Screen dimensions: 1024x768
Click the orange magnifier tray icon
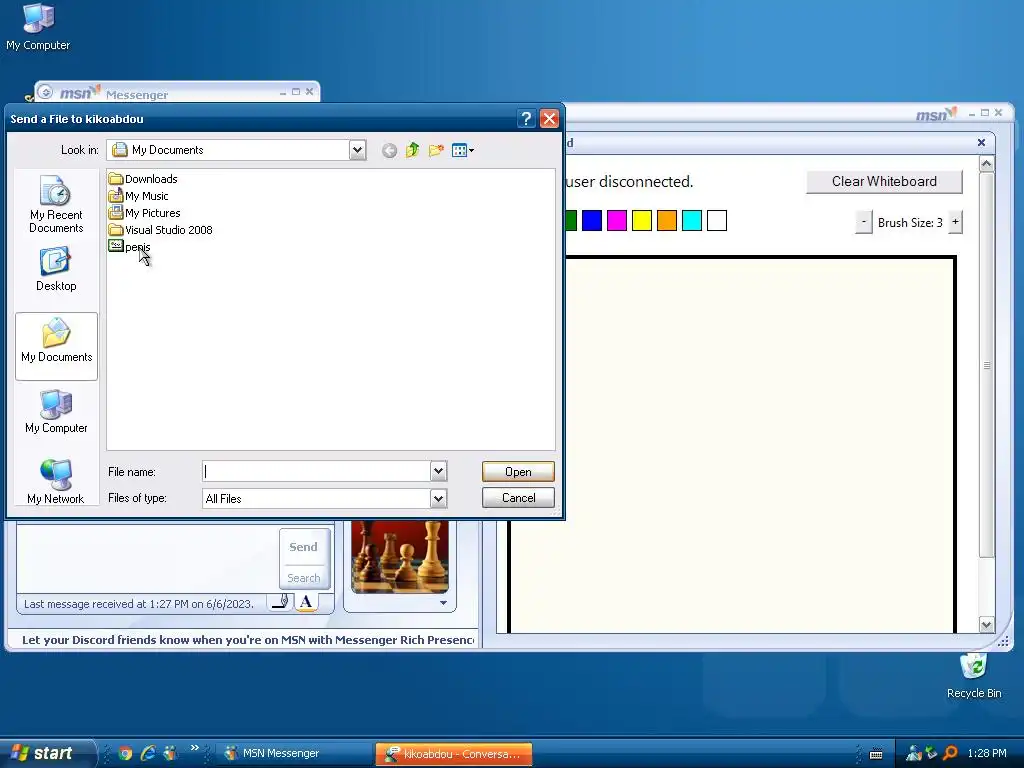click(x=950, y=754)
